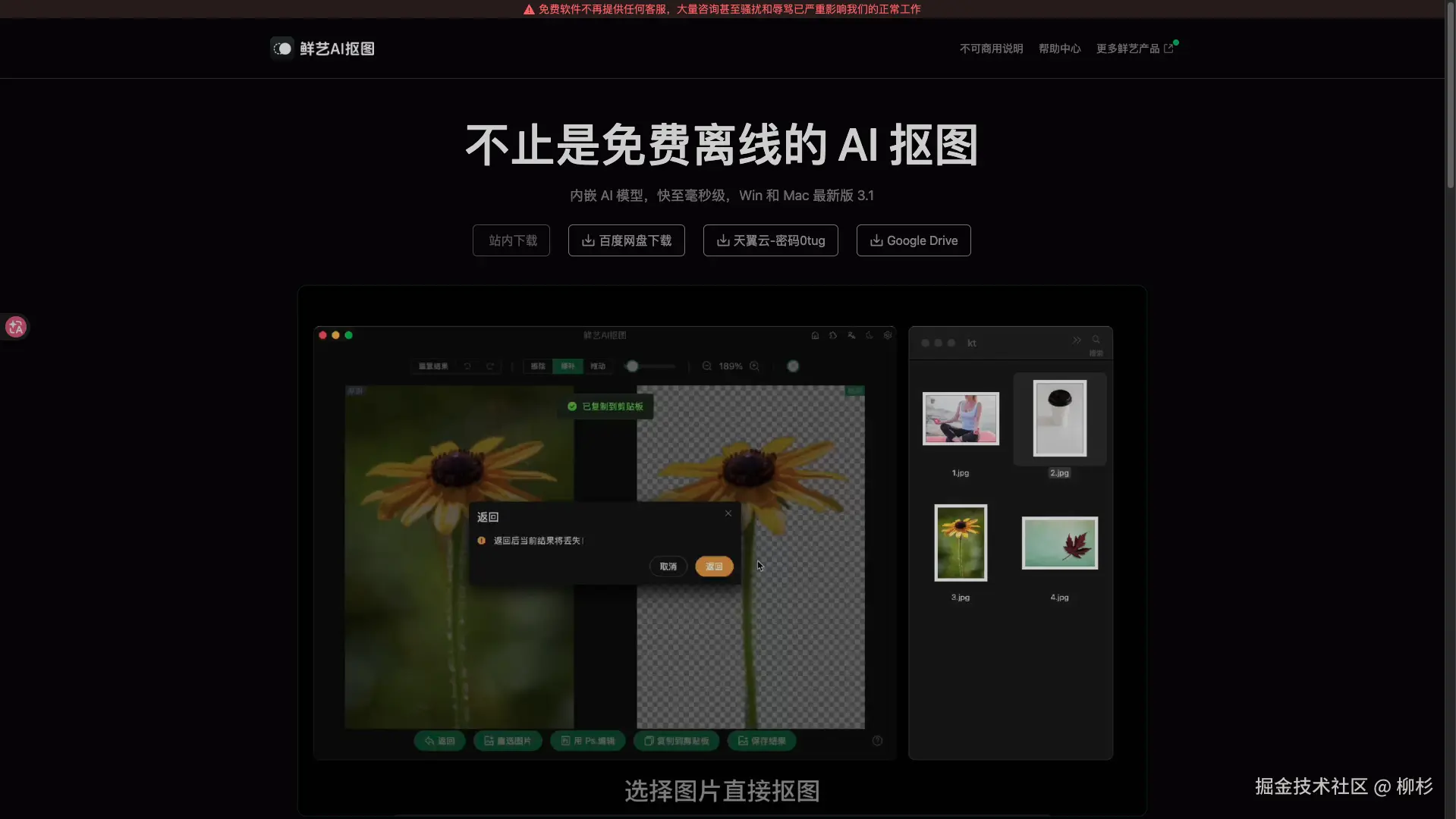Select the 推动 mode tab
This screenshot has height=819, width=1456.
click(x=598, y=366)
